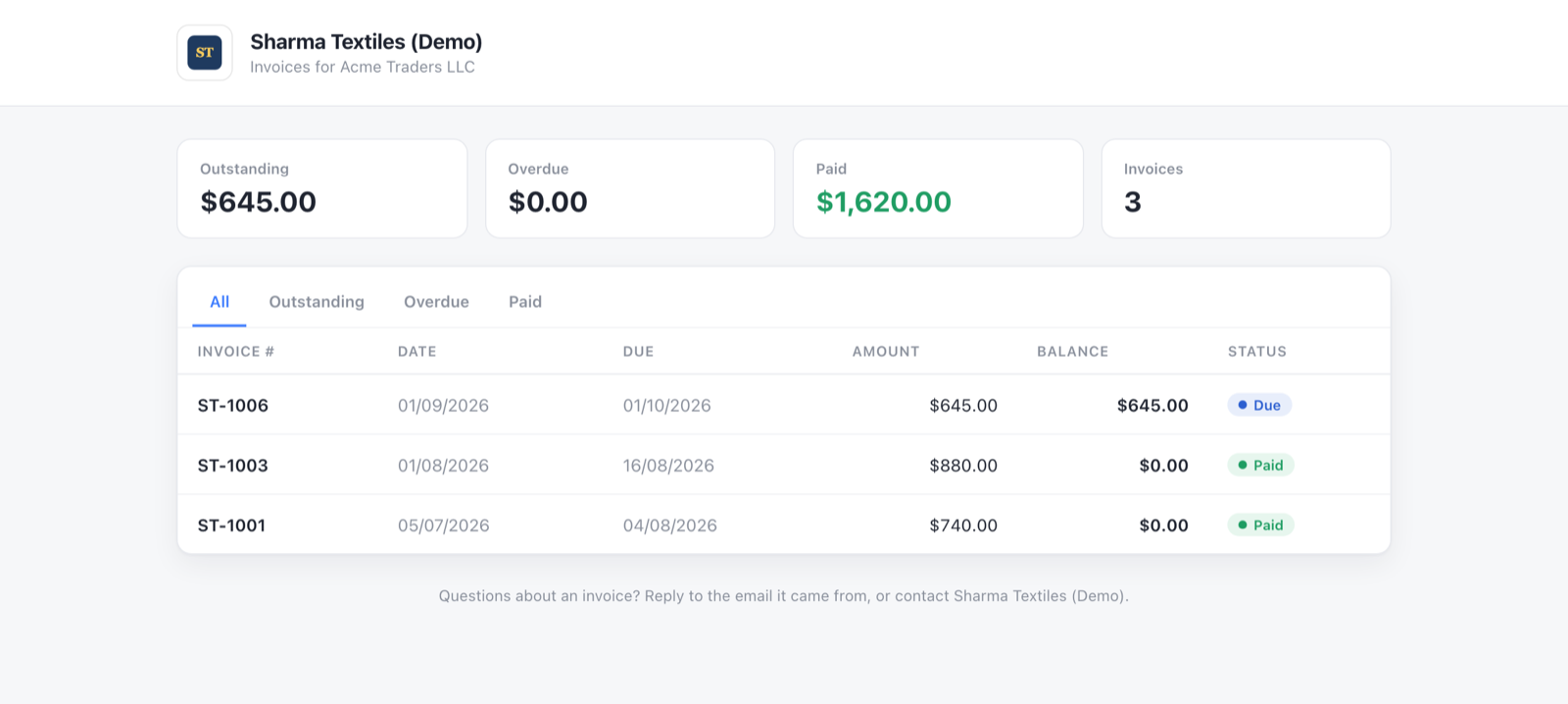The height and width of the screenshot is (704, 1568).
Task: Switch to the Overdue tab
Action: click(x=436, y=302)
